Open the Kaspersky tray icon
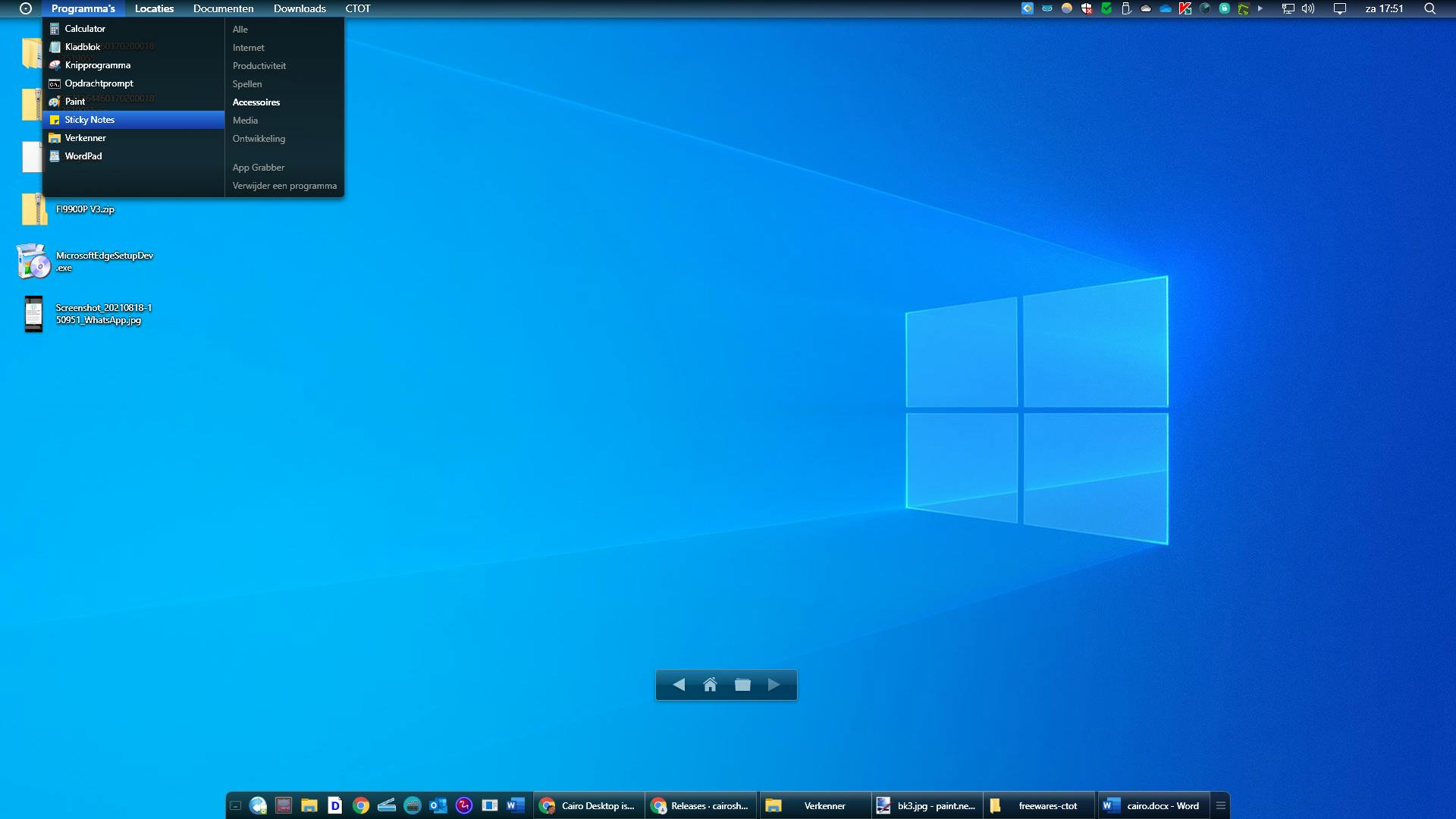Image resolution: width=1456 pixels, height=819 pixels. click(1185, 8)
